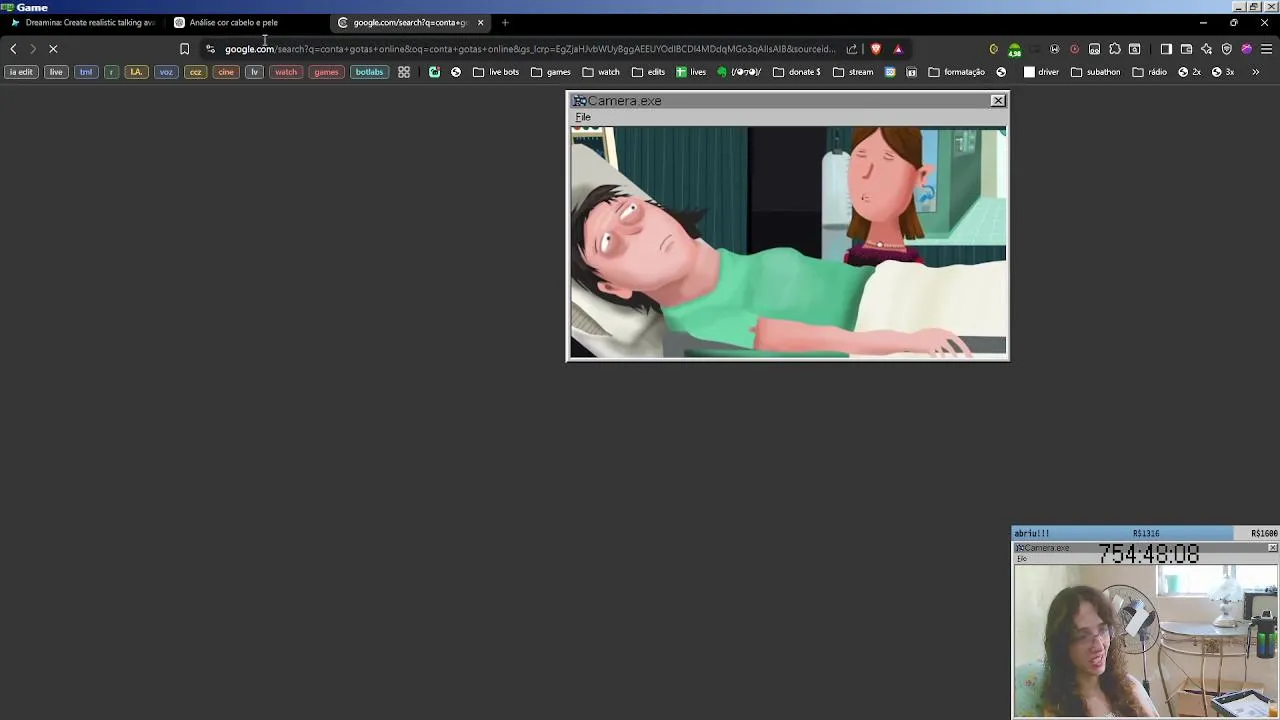The image size is (1280, 720).
Task: Show more bookmarks with the chevron
Action: 1256,72
